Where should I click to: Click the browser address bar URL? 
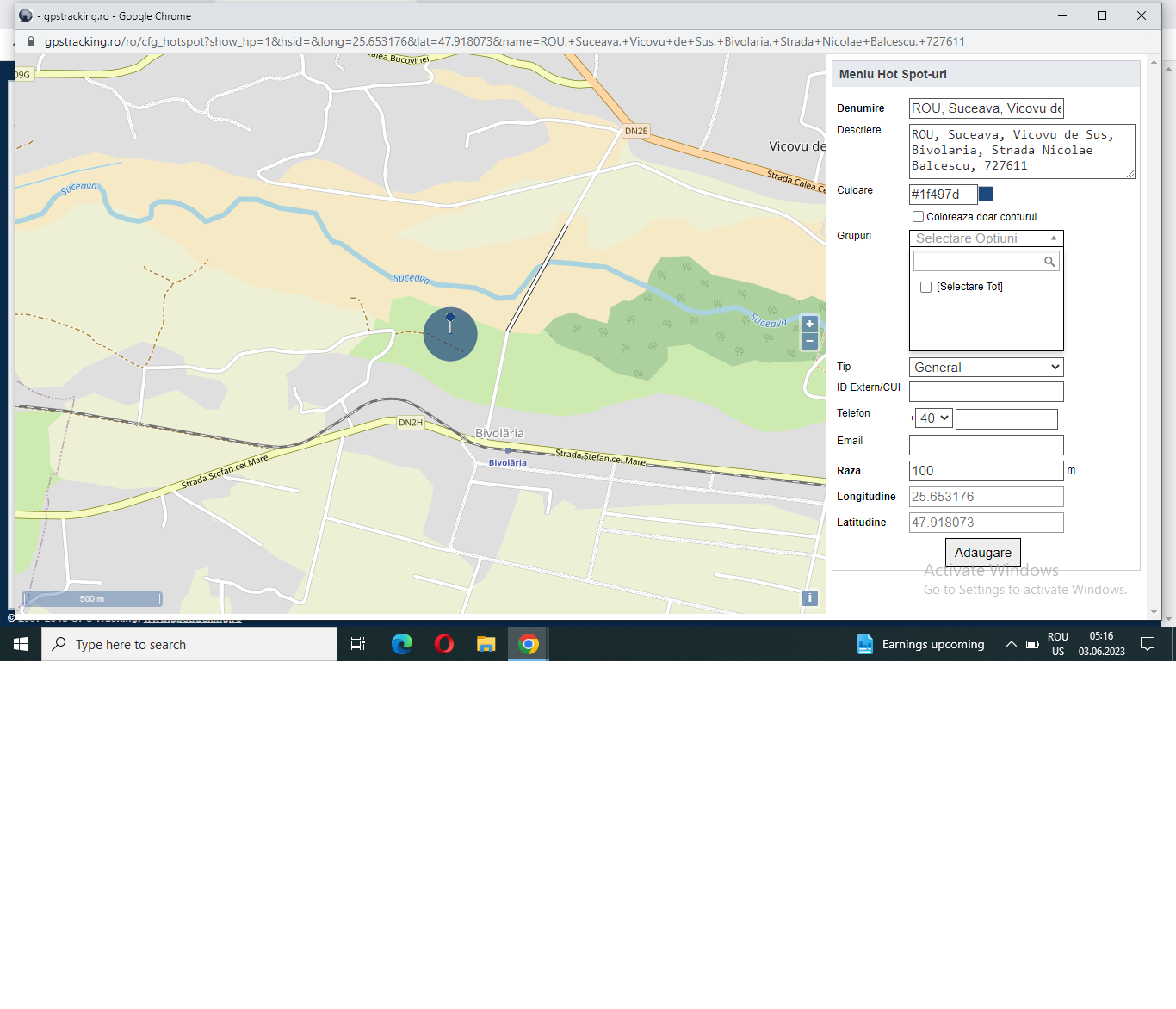click(x=504, y=41)
